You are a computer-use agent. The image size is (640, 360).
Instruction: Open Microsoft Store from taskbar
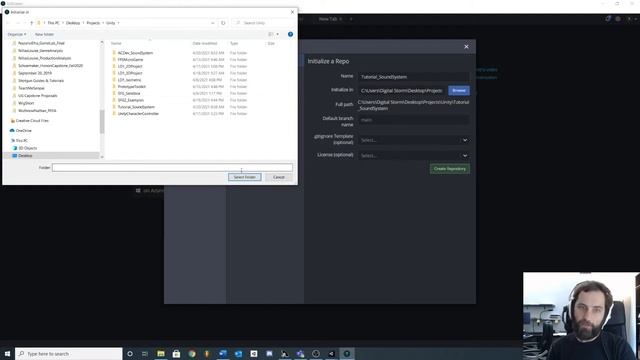176,353
